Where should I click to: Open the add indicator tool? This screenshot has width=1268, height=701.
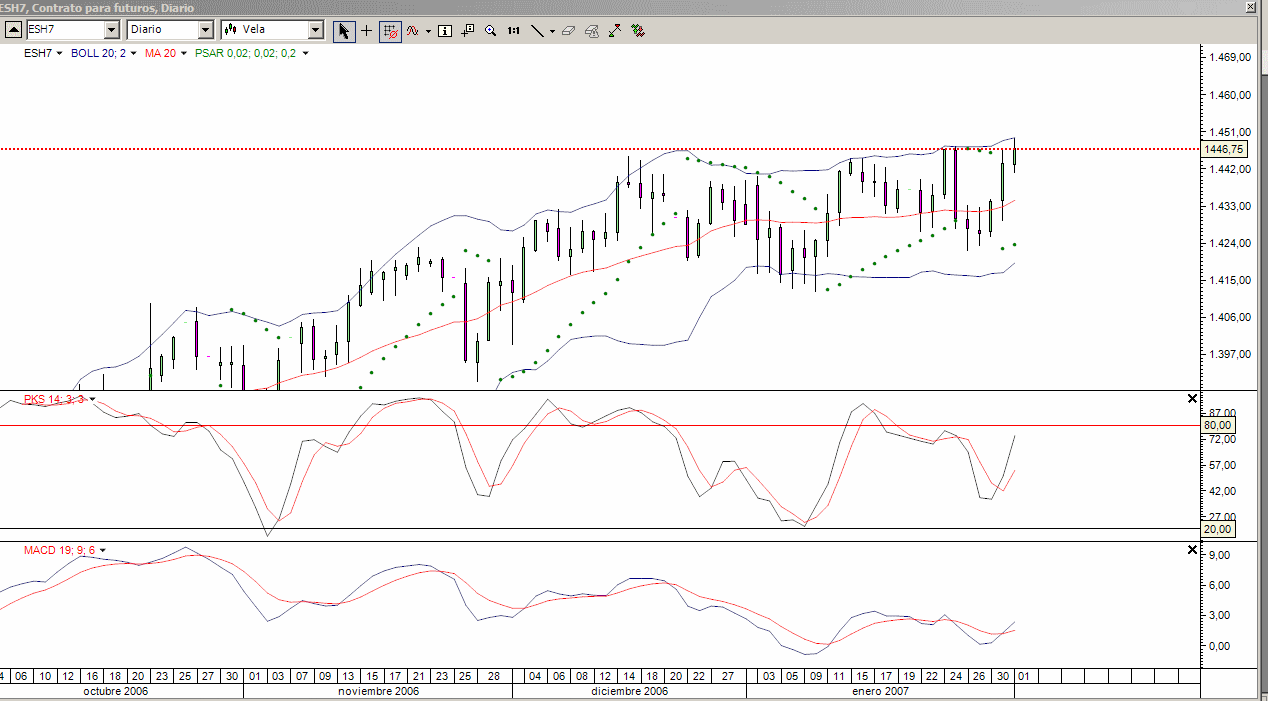412,31
